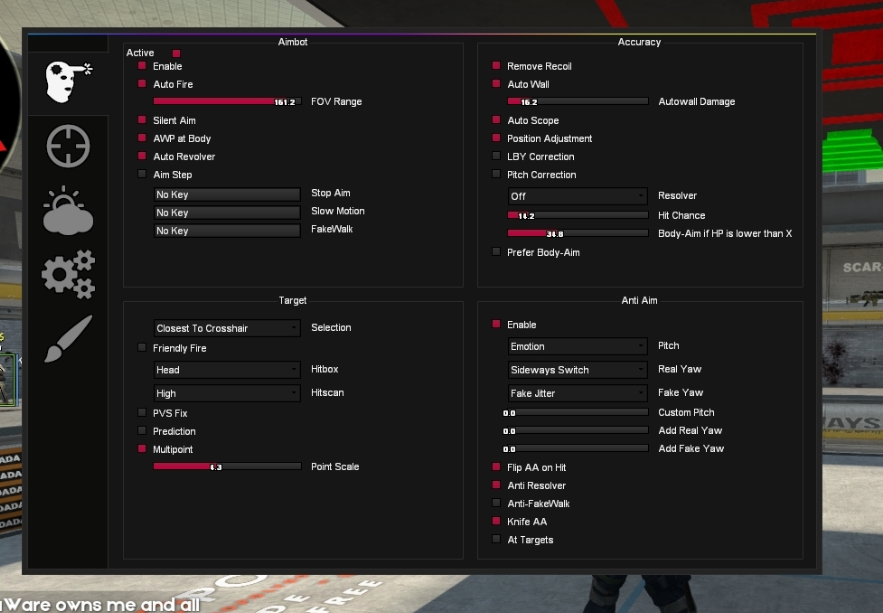The height and width of the screenshot is (613, 883).
Task: Select the paintbrush Skins icon
Action: click(x=67, y=338)
